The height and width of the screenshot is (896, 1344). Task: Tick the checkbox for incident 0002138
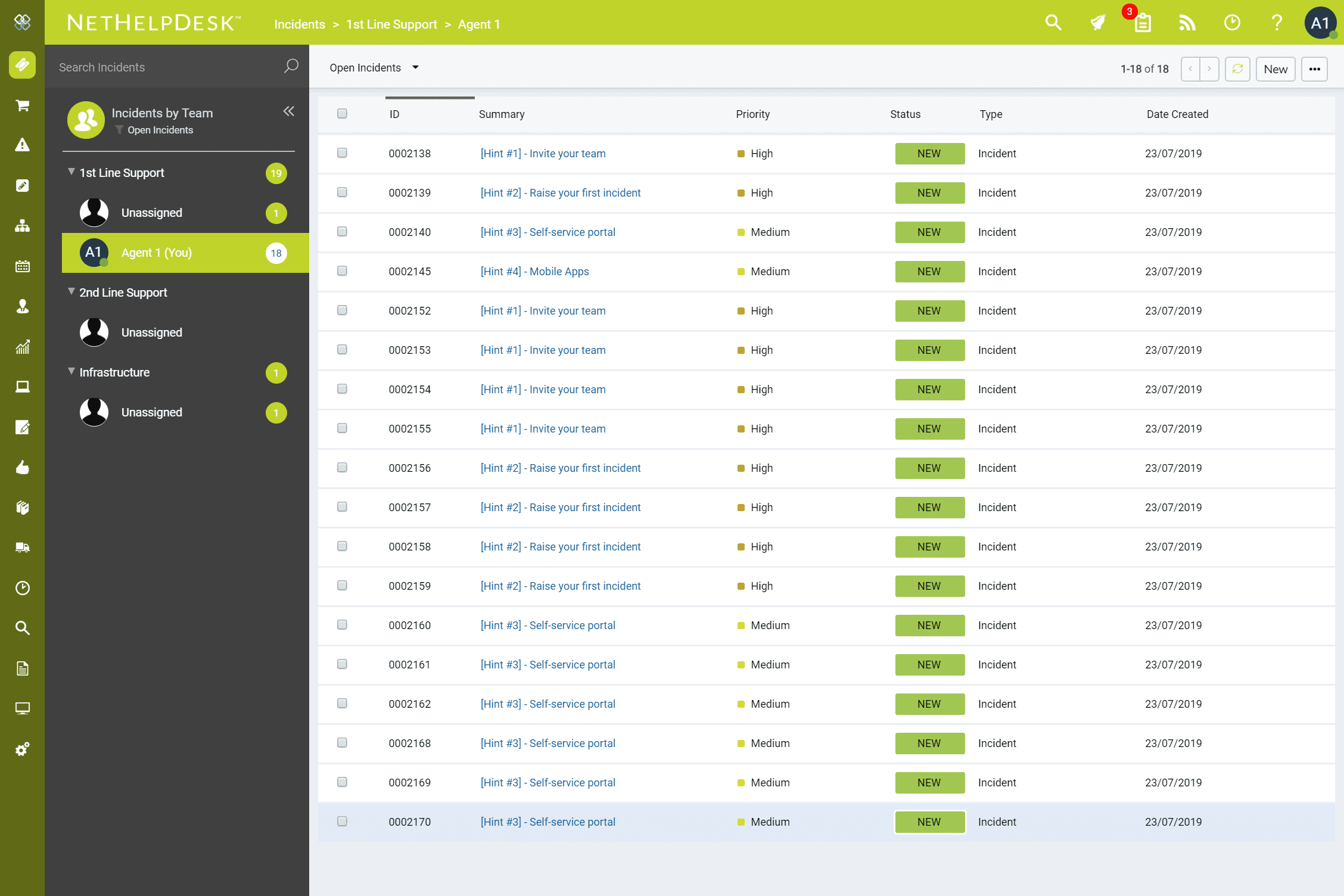(342, 153)
